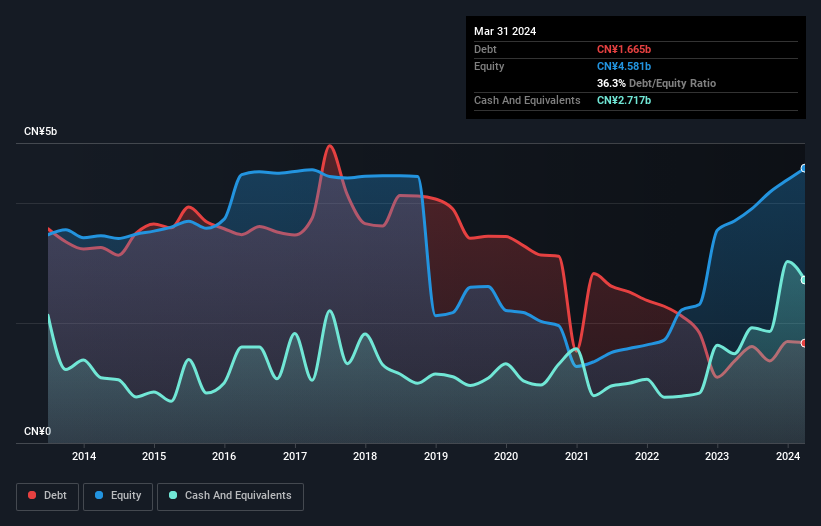Click the red Debt endpoint marker
The height and width of the screenshot is (526, 821).
coord(804,343)
